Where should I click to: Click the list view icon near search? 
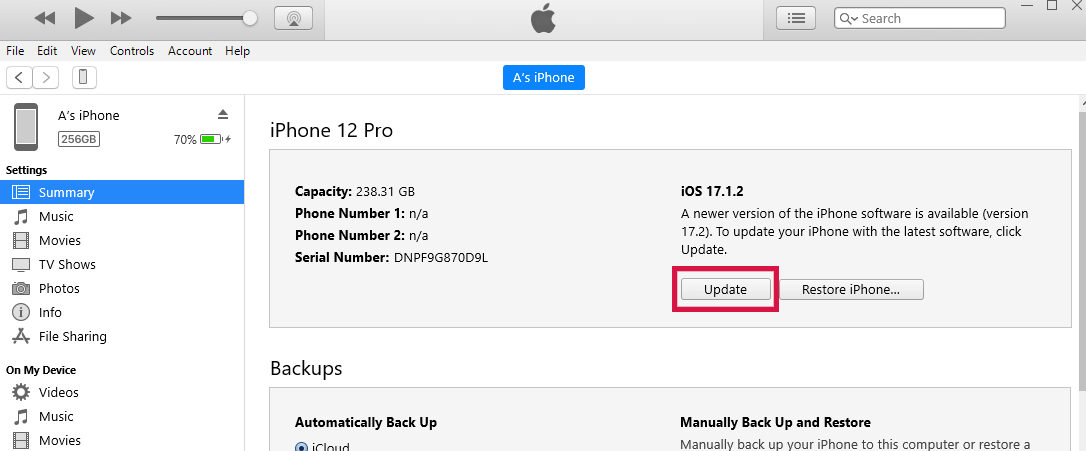tap(796, 18)
